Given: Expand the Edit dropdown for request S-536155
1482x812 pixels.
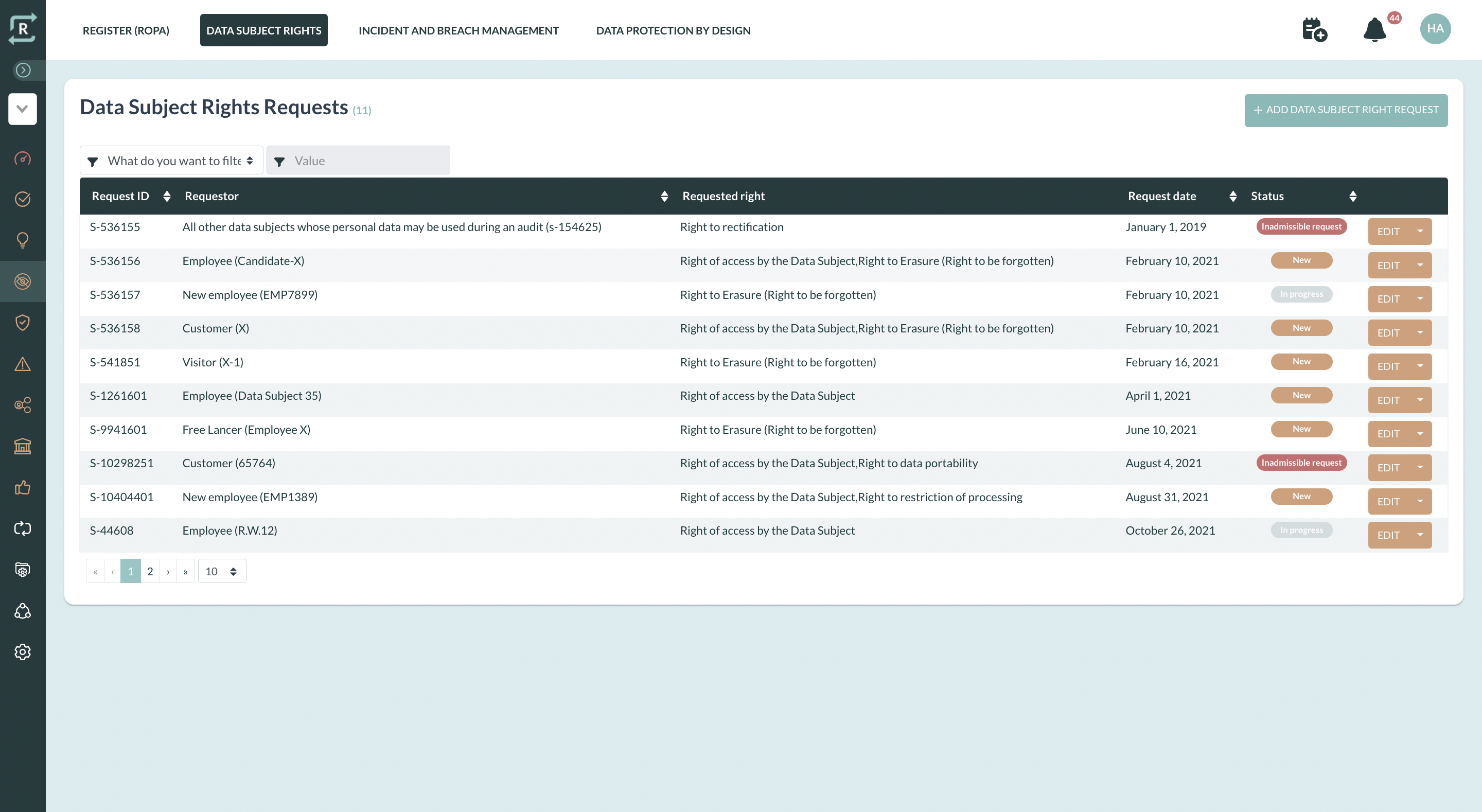Looking at the screenshot, I should 1419,232.
